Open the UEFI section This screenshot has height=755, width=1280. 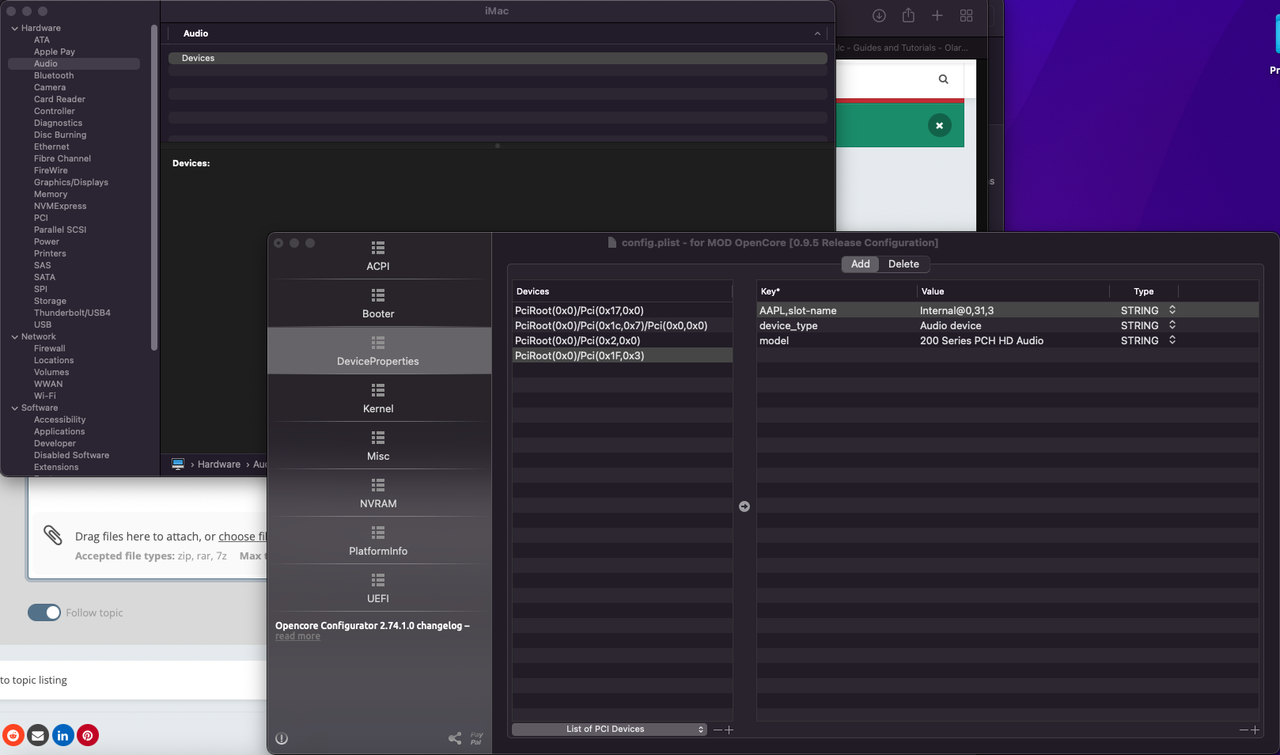378,588
